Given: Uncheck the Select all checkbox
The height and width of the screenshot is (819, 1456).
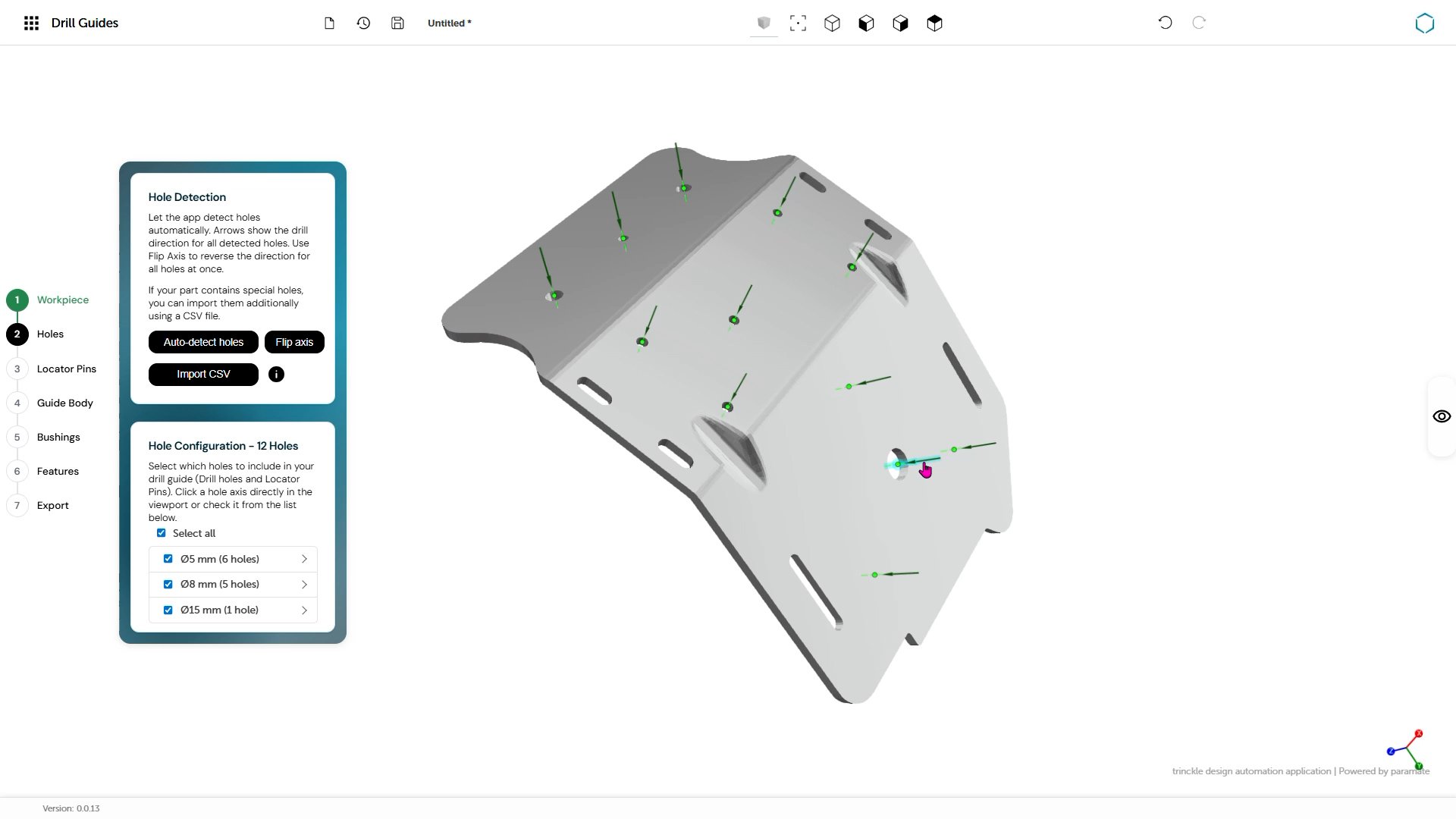Looking at the screenshot, I should click(x=161, y=533).
